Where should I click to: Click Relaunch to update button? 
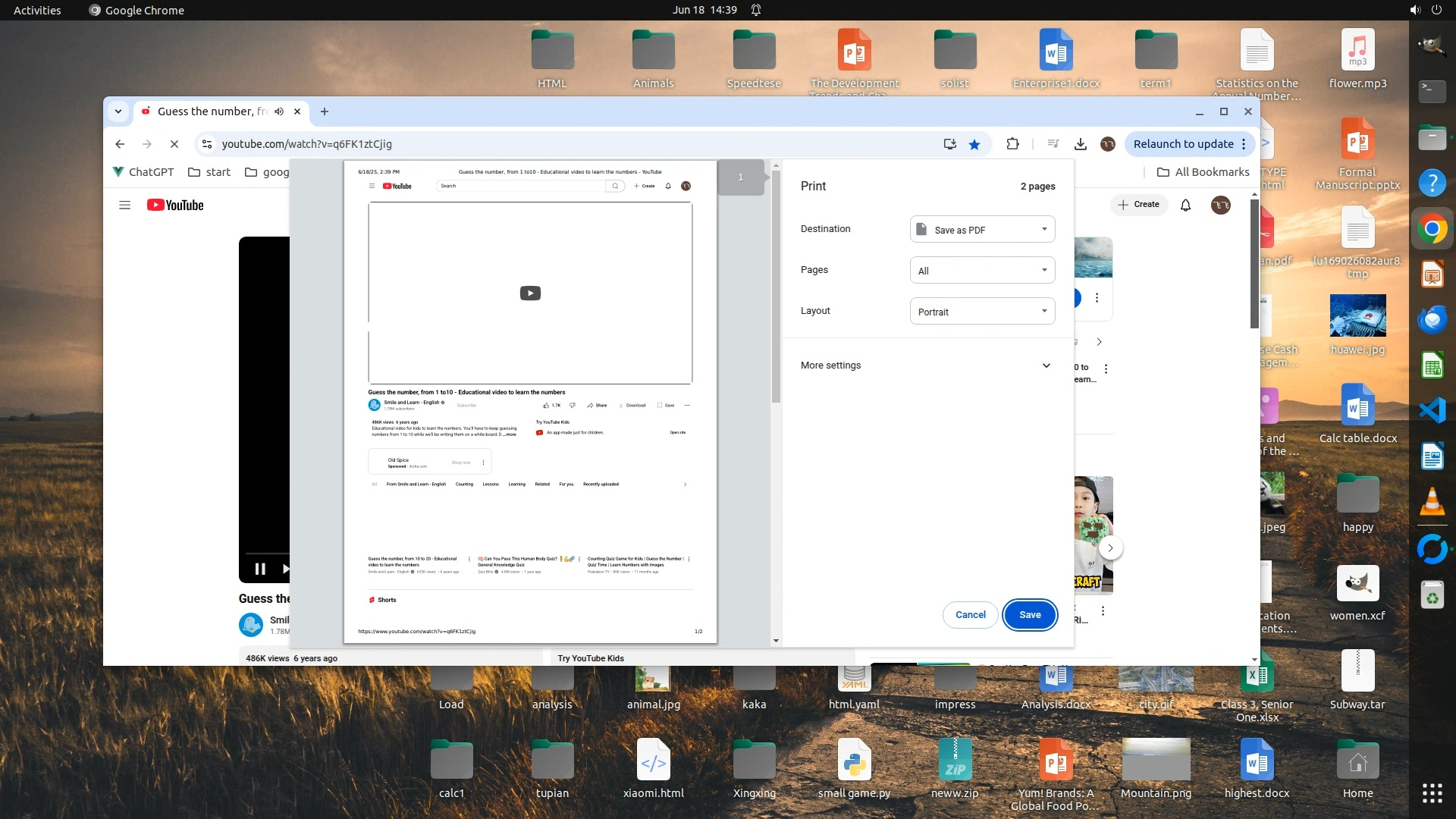[1183, 144]
